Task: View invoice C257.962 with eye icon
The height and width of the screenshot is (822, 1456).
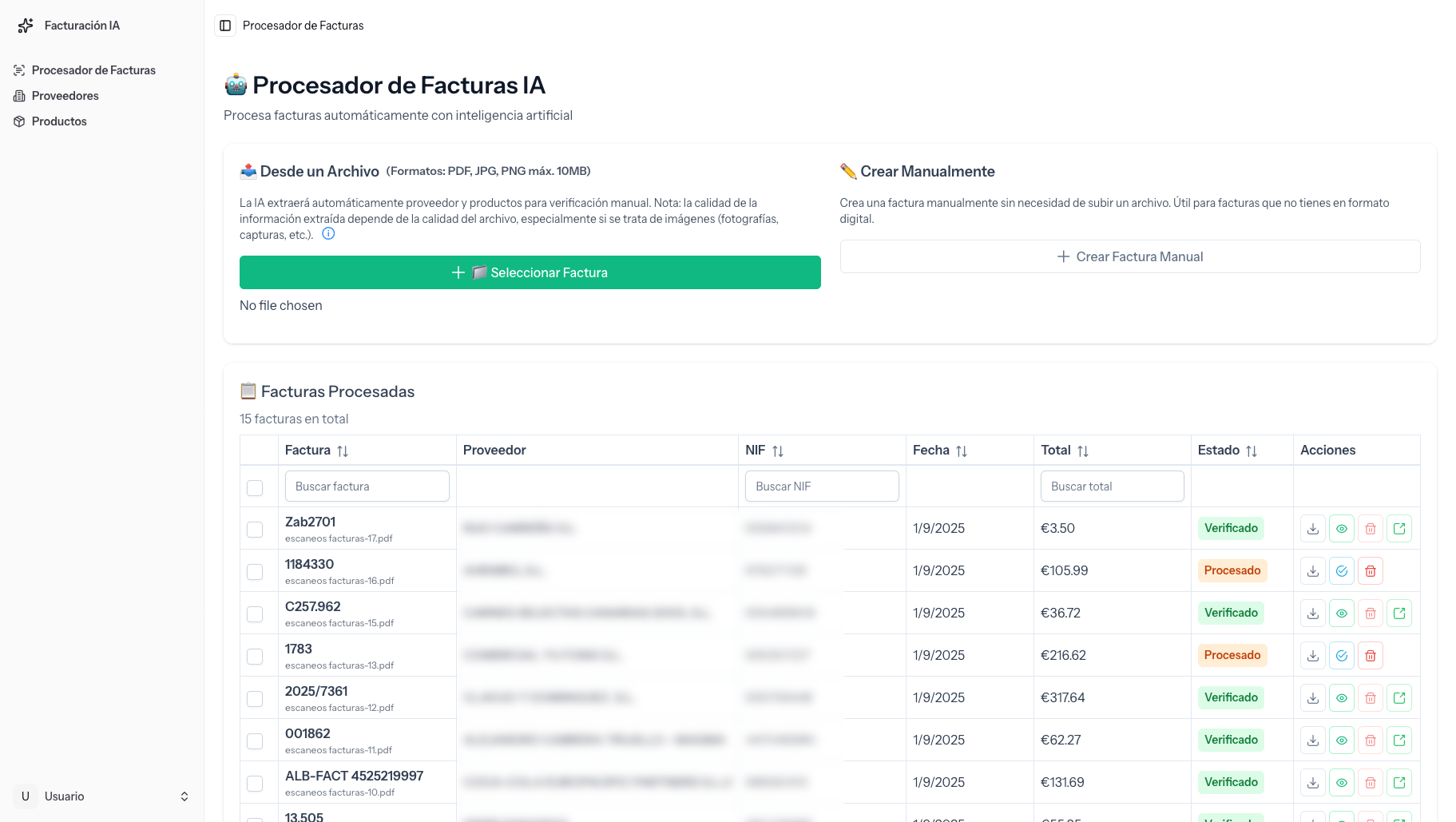Action: tap(1342, 614)
